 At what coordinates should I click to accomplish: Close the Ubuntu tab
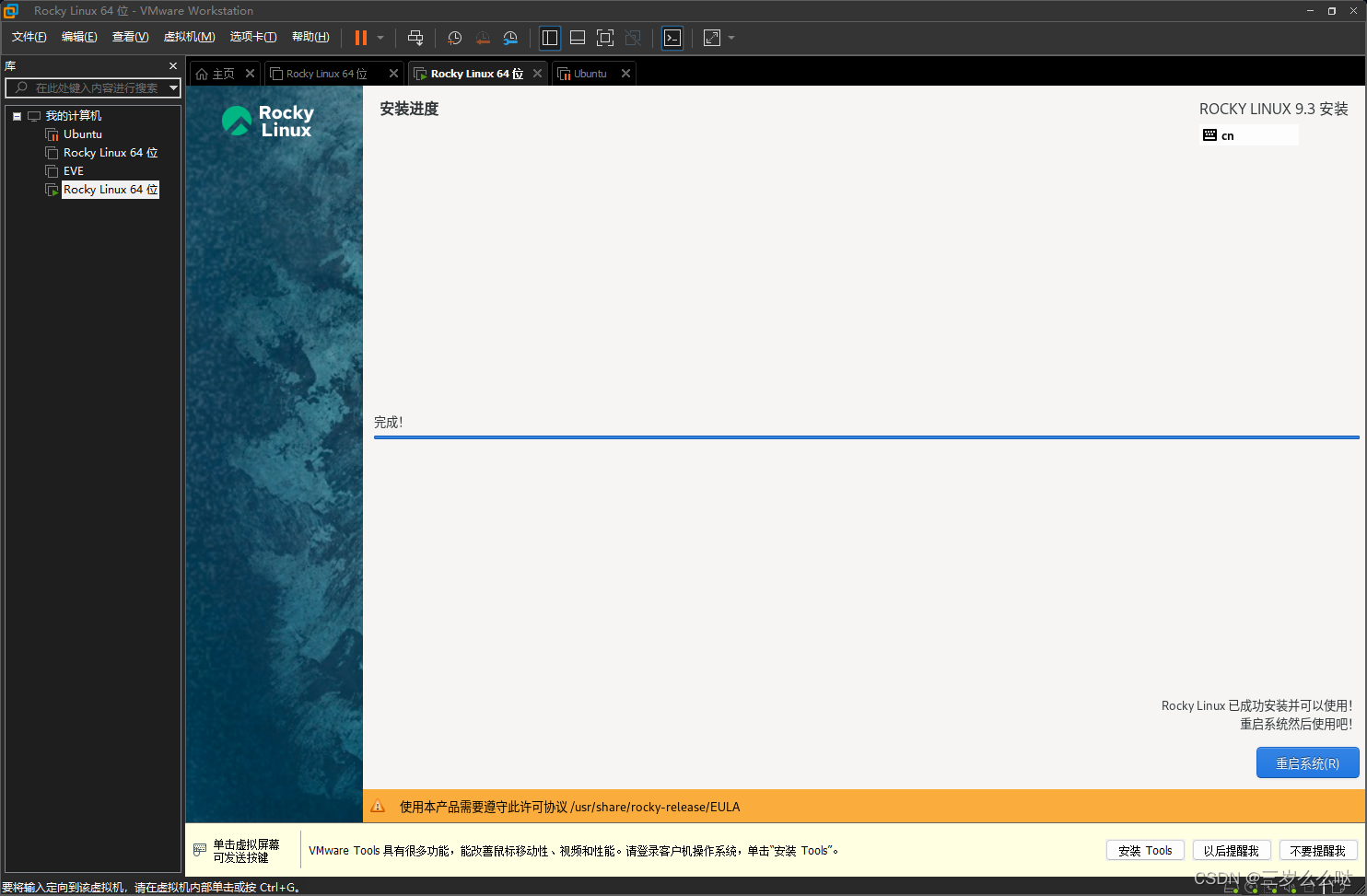click(625, 74)
